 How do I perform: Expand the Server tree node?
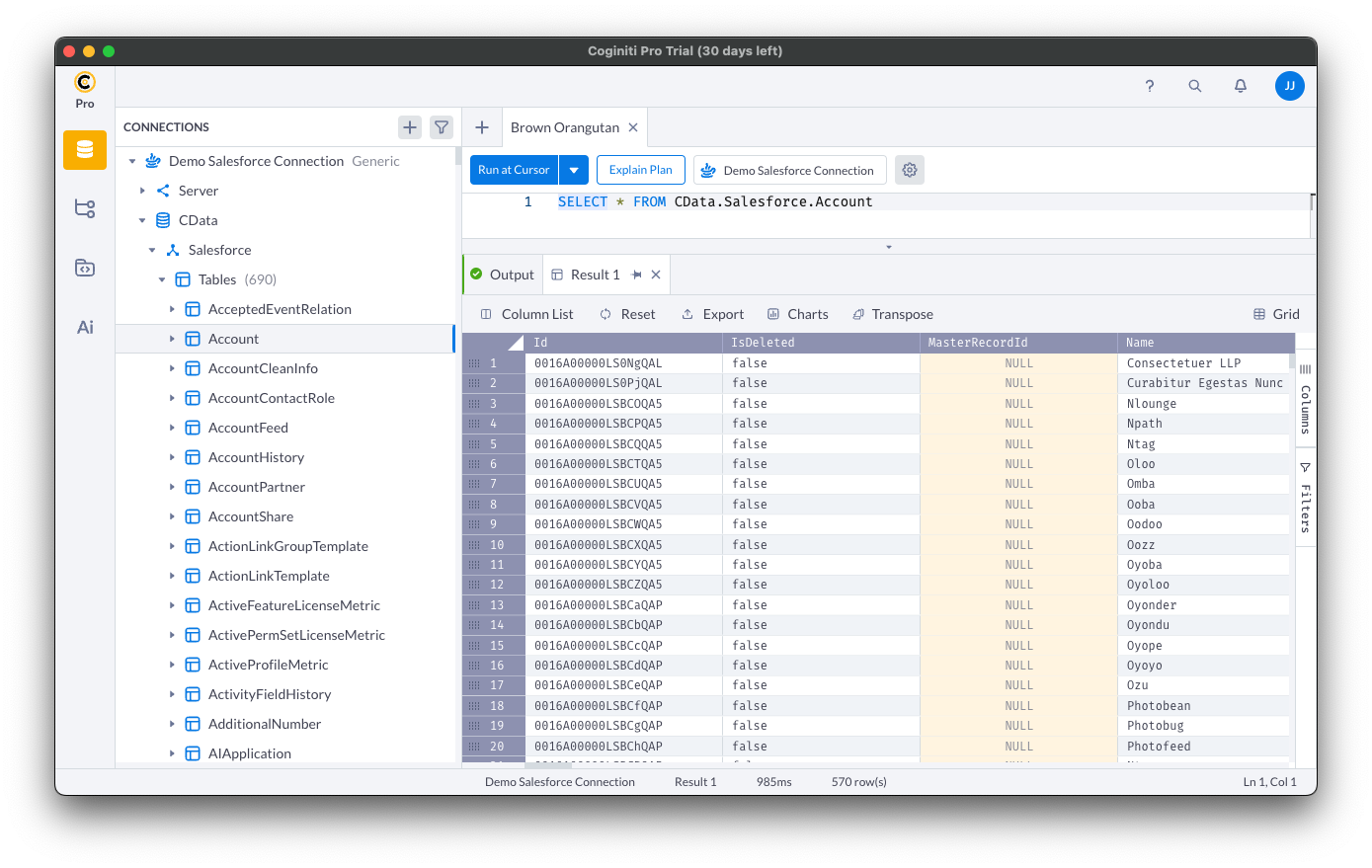[142, 191]
